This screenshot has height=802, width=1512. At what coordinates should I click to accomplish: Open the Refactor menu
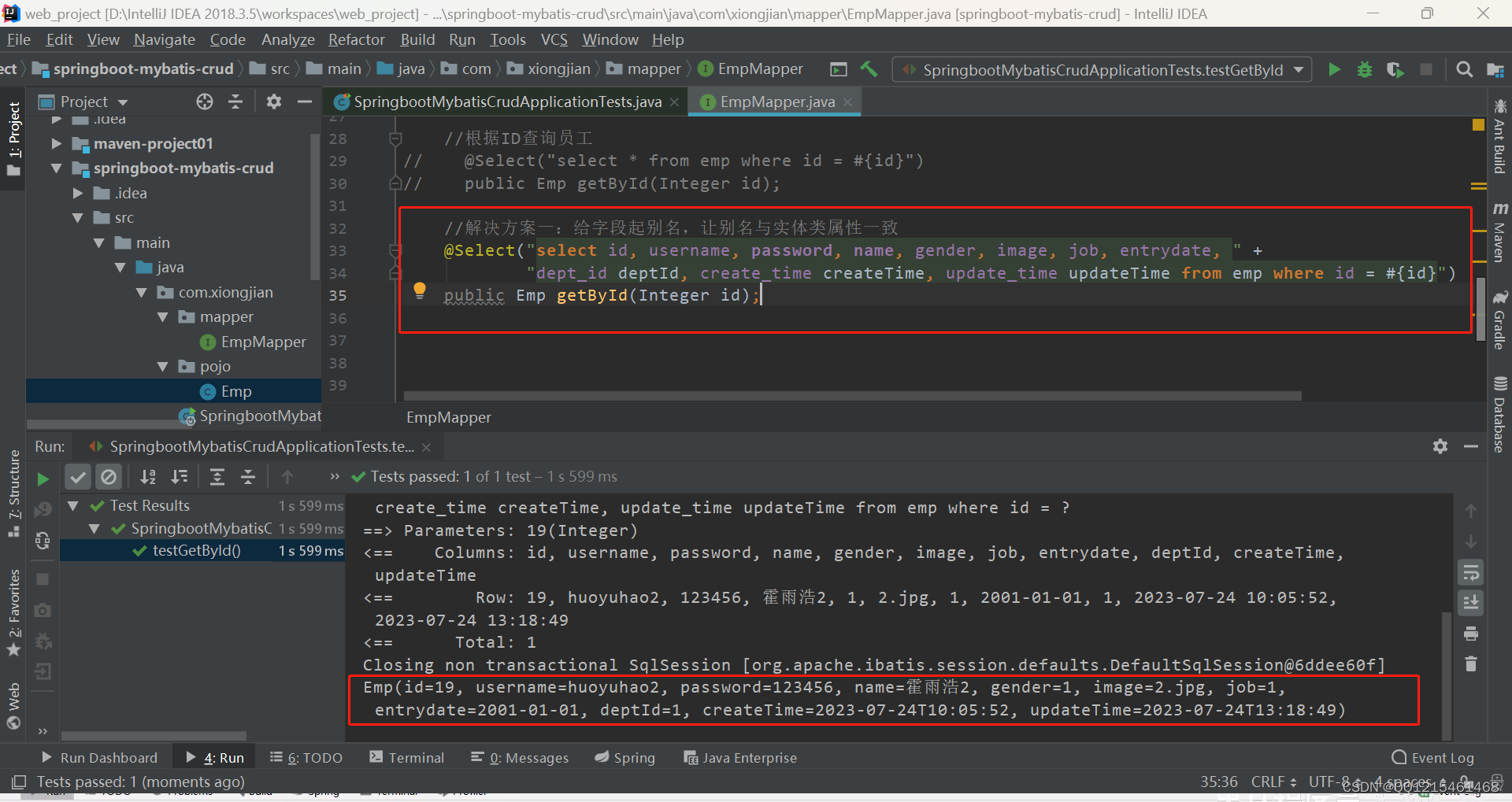[x=356, y=39]
